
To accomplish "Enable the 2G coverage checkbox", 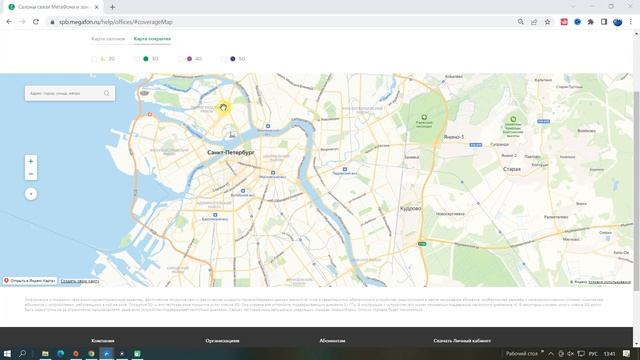I will [94, 59].
